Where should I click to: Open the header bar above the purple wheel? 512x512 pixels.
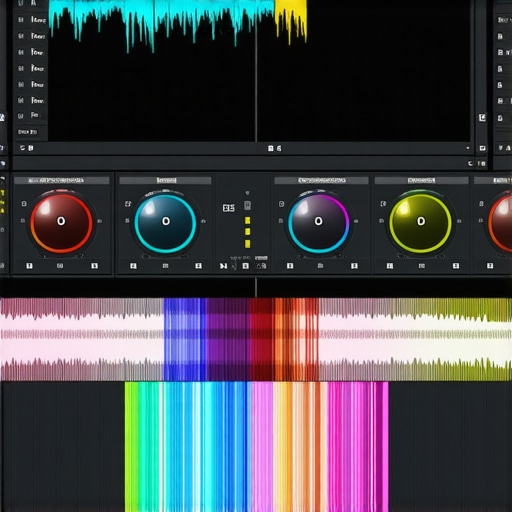[x=321, y=180]
